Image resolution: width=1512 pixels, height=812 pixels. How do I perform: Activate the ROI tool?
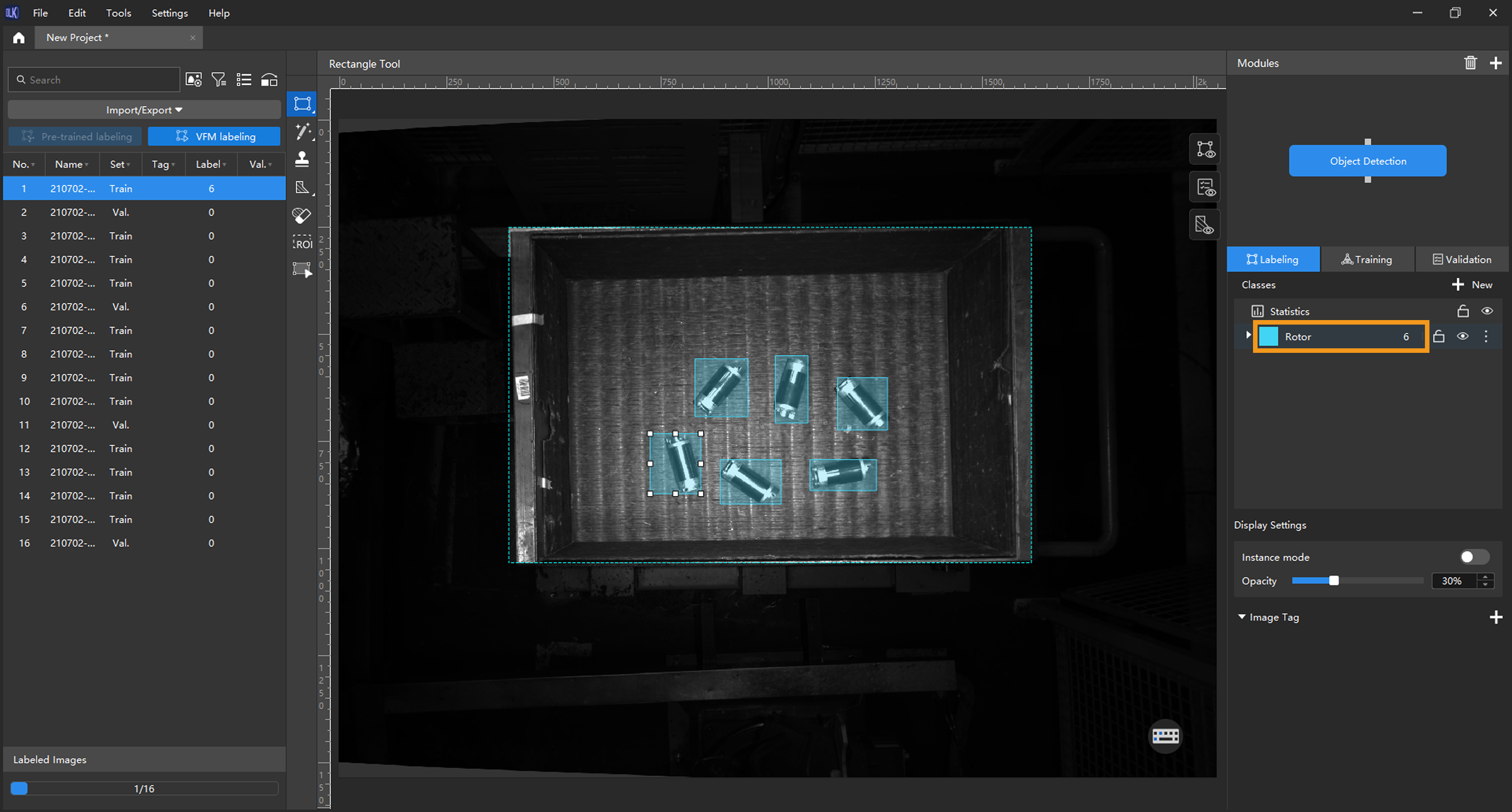(303, 243)
